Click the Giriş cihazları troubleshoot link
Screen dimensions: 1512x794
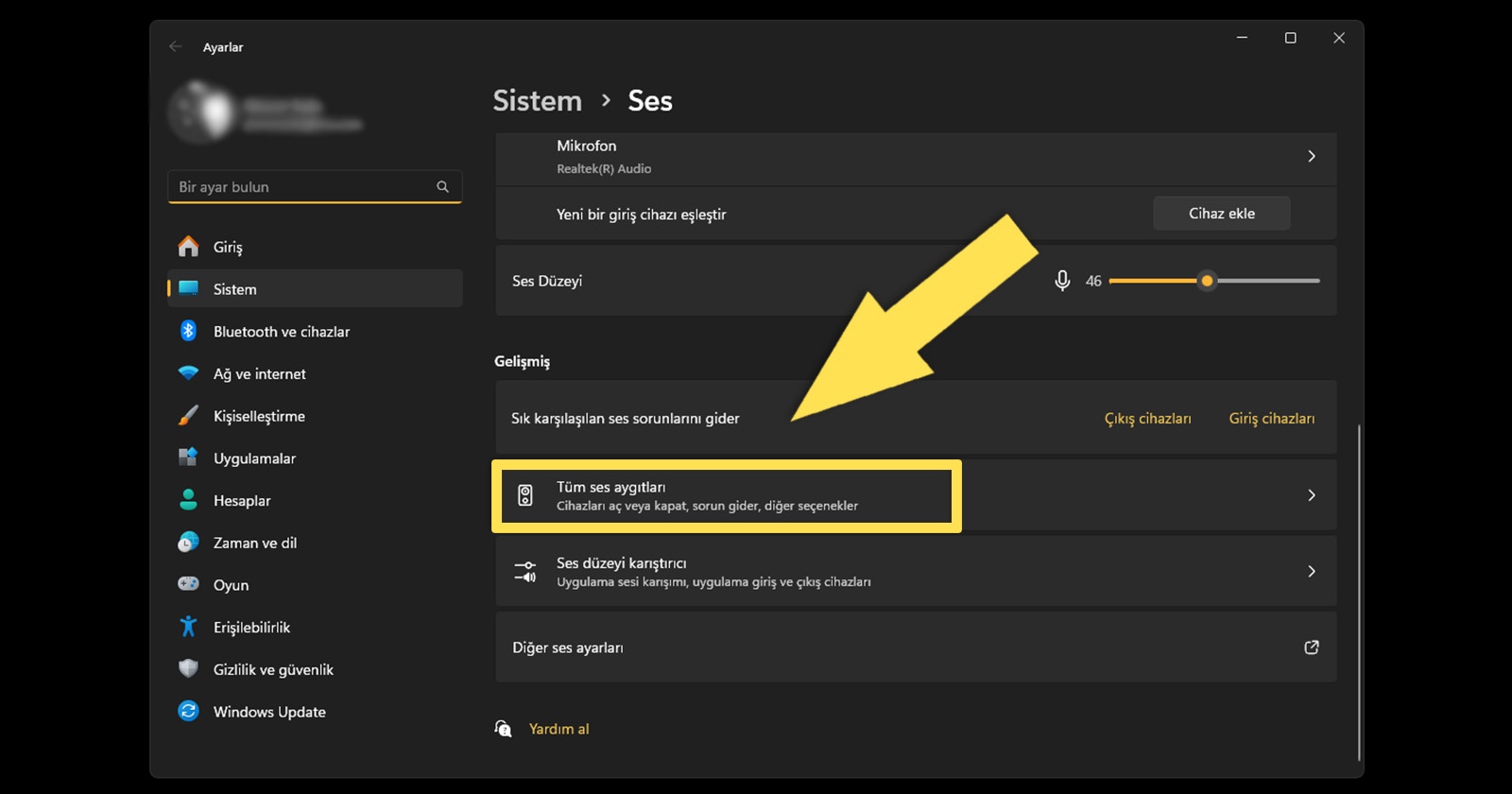pyautogui.click(x=1271, y=419)
